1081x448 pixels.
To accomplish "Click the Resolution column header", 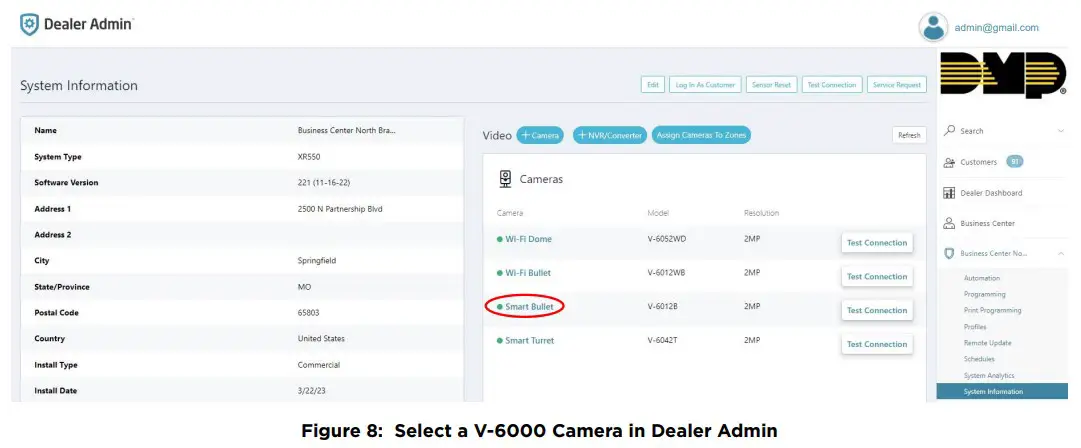I will point(761,213).
